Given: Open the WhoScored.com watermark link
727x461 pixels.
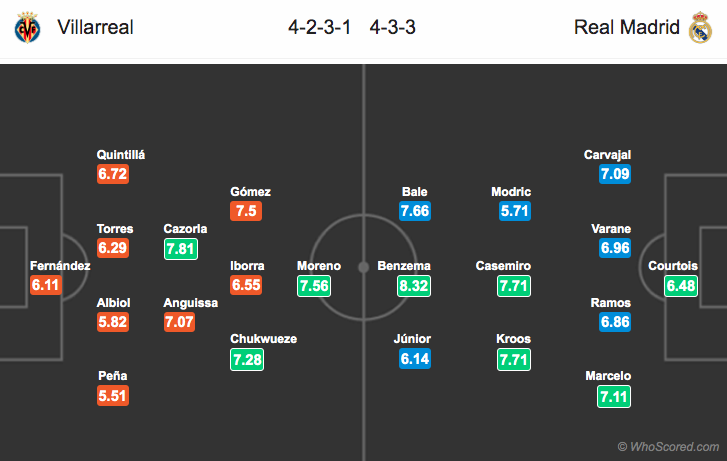Looking at the screenshot, I should point(668,447).
